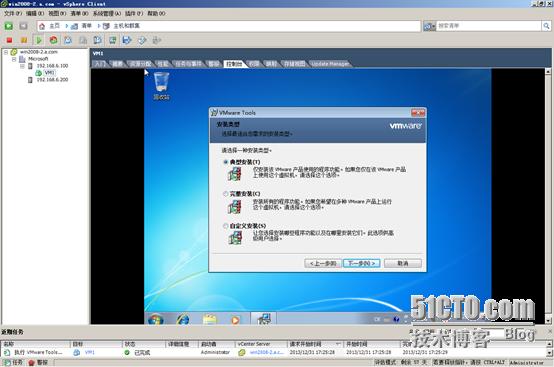
Task: Click the 取消 (Cancel) button
Action: [403, 264]
